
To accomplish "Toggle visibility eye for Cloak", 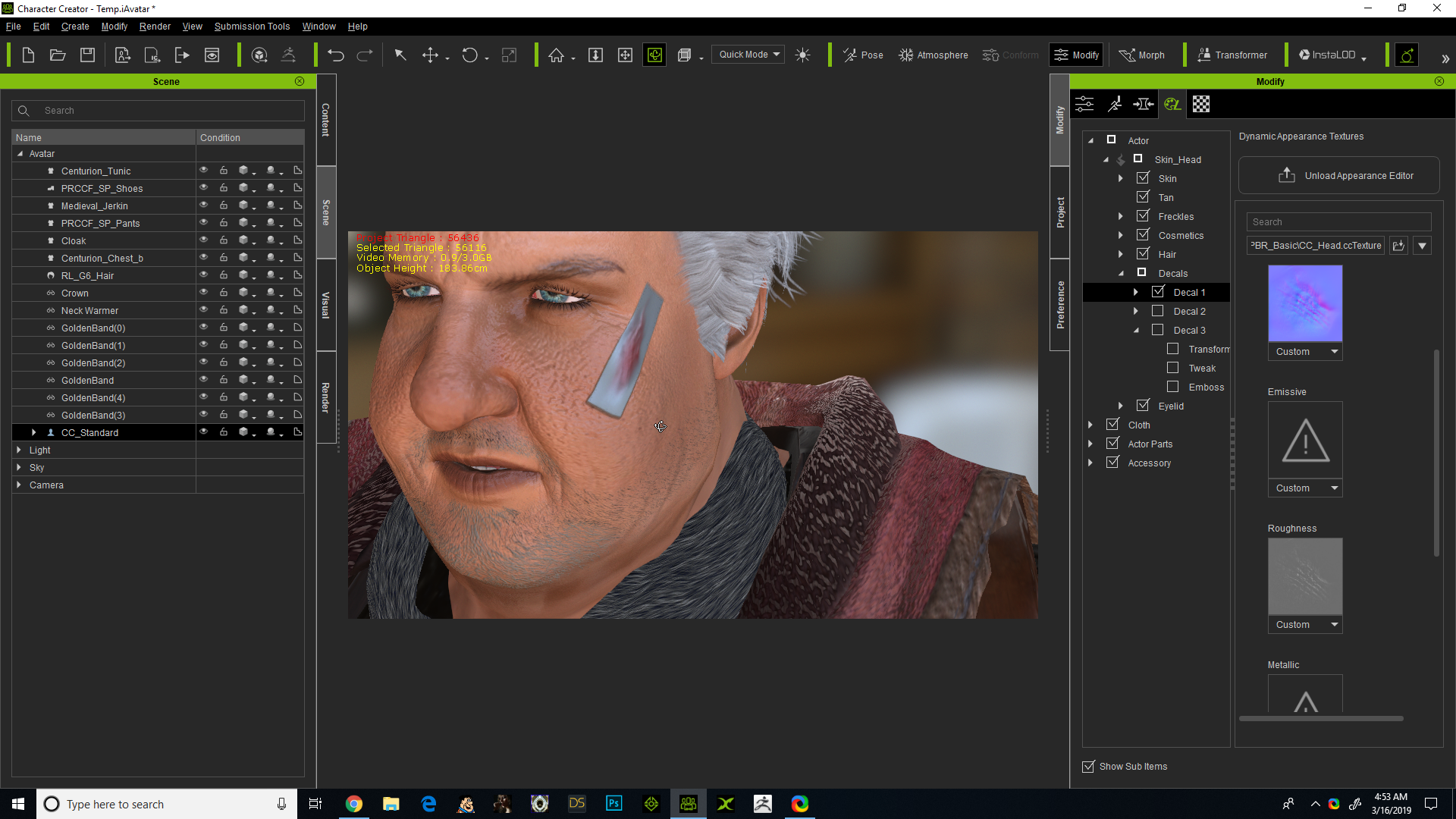I will [x=203, y=240].
